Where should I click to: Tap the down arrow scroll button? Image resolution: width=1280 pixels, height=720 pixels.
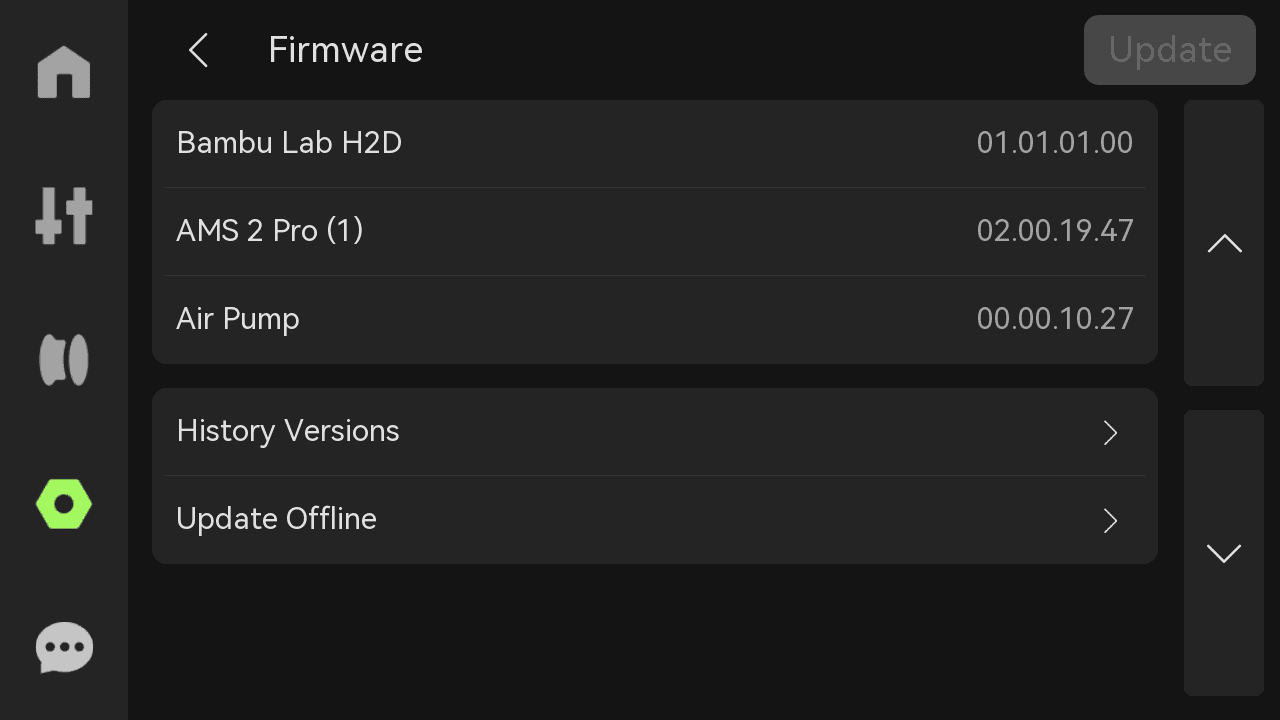pos(1224,553)
